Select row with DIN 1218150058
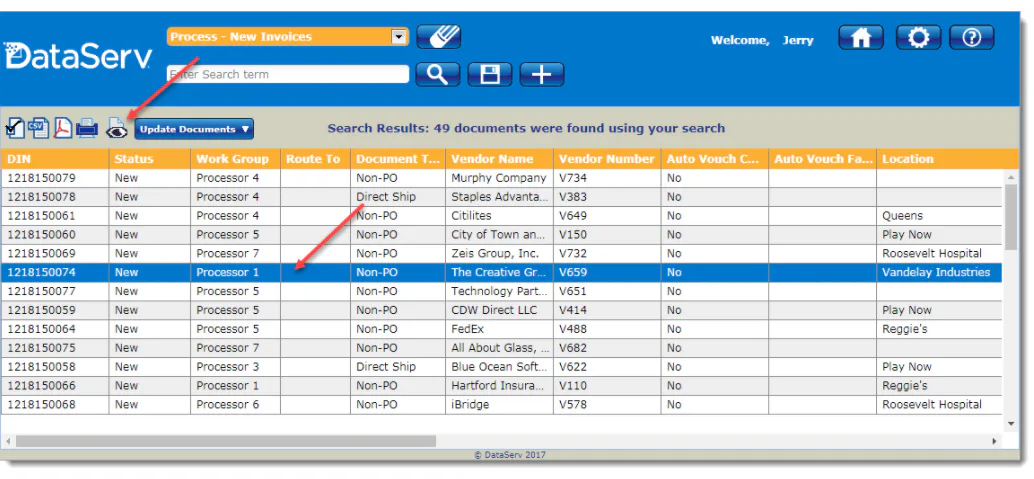The width and height of the screenshot is (1034, 479). pos(501,367)
